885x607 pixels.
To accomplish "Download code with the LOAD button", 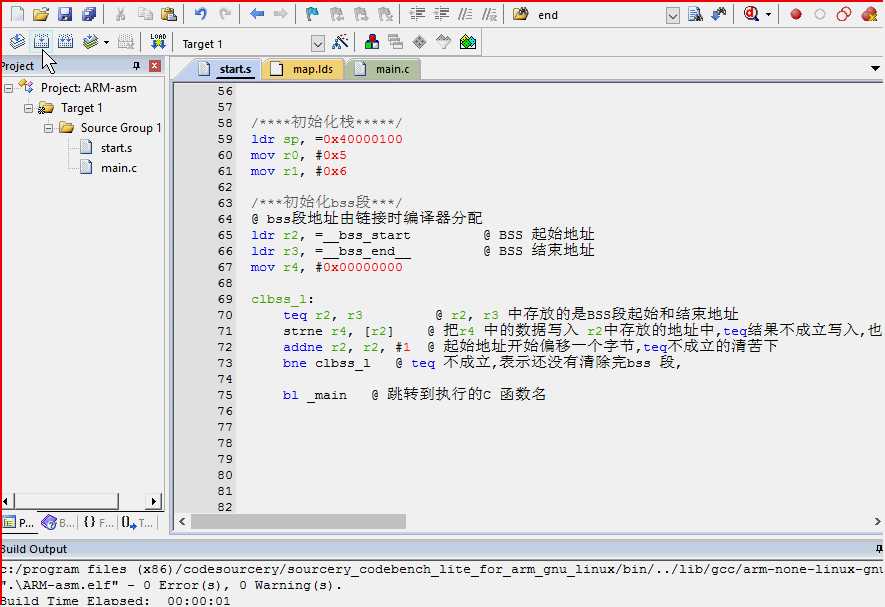I will (158, 42).
